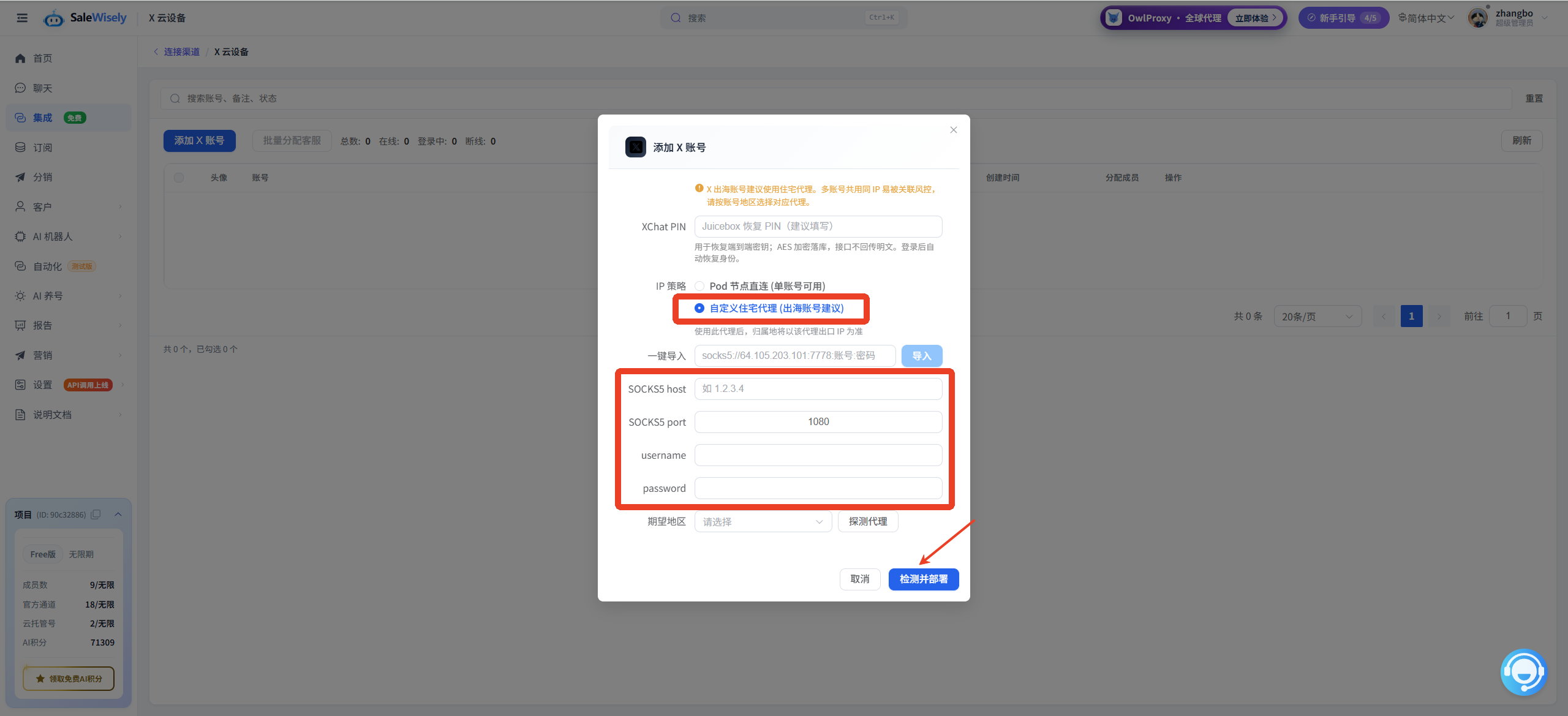
Task: Expand the 营销 sidebar submenu
Action: point(120,355)
